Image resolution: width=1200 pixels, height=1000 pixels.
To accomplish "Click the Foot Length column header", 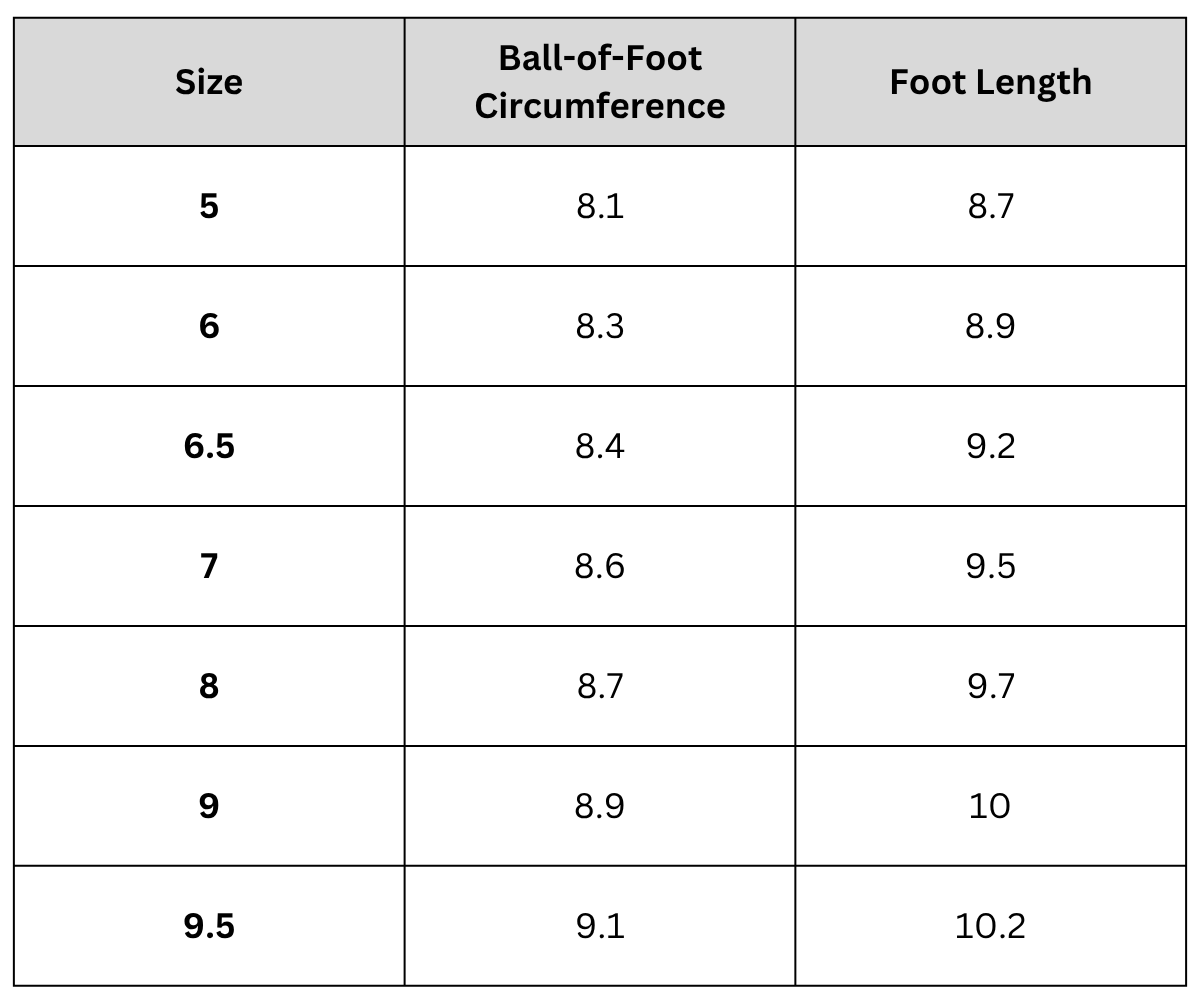I will (990, 82).
